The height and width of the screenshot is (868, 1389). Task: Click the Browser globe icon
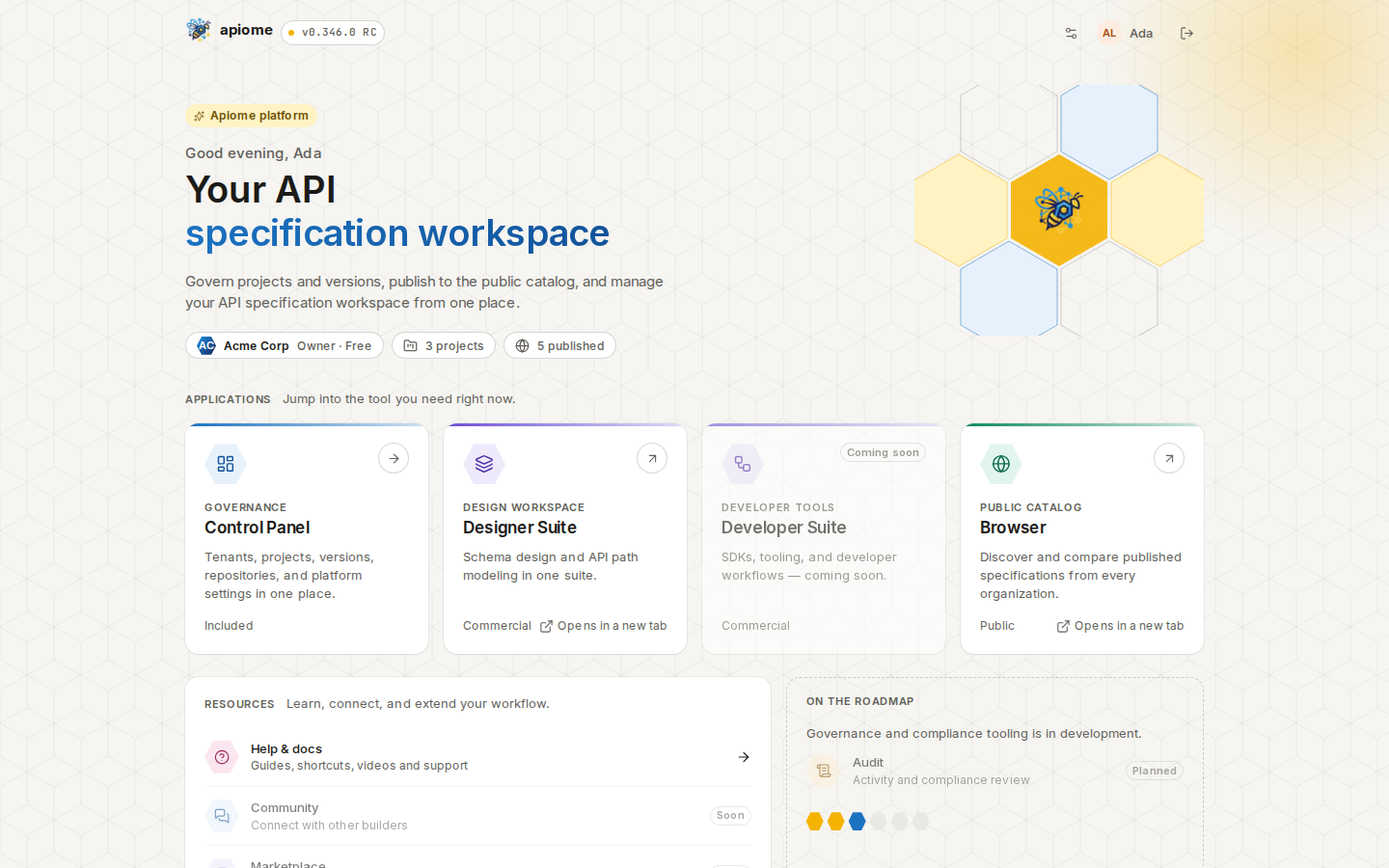click(x=1001, y=464)
